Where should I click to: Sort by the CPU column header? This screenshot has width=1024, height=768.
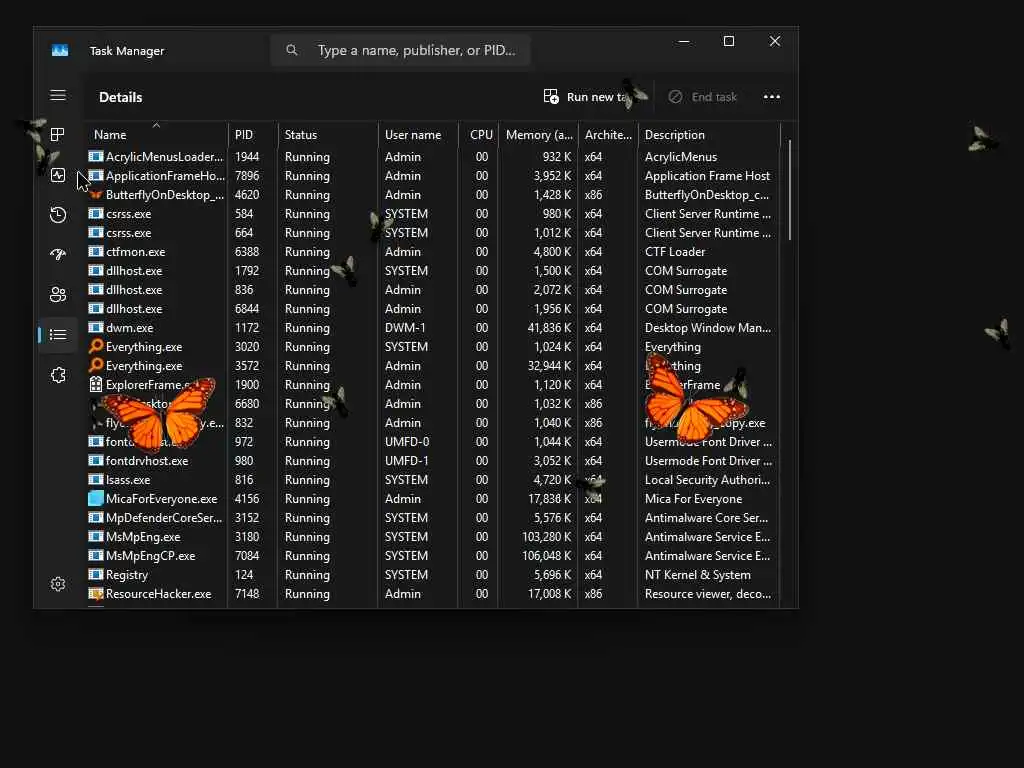[x=479, y=135]
